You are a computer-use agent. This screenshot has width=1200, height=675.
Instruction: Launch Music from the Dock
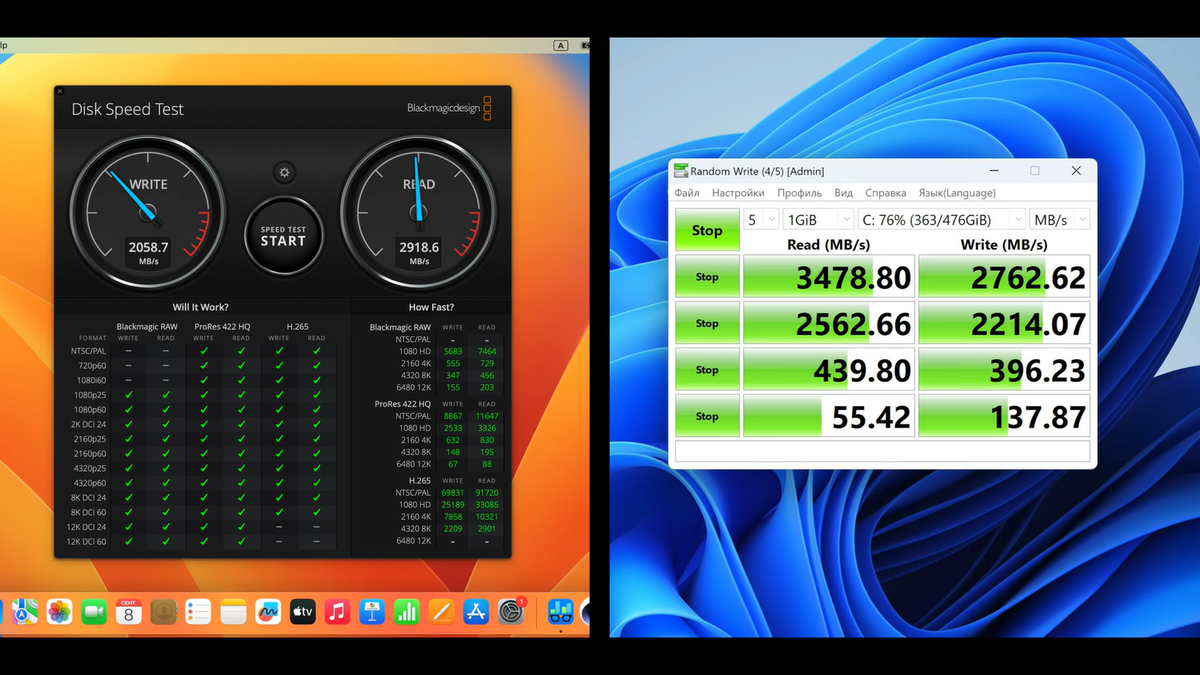tap(337, 611)
